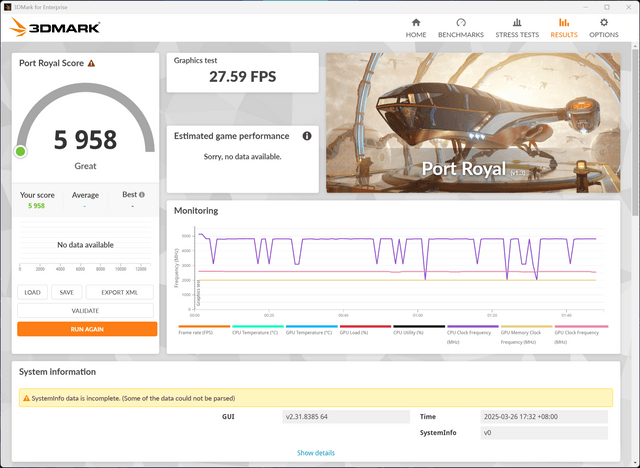Click the Monitoring heading
The width and height of the screenshot is (640, 468).
point(196,211)
